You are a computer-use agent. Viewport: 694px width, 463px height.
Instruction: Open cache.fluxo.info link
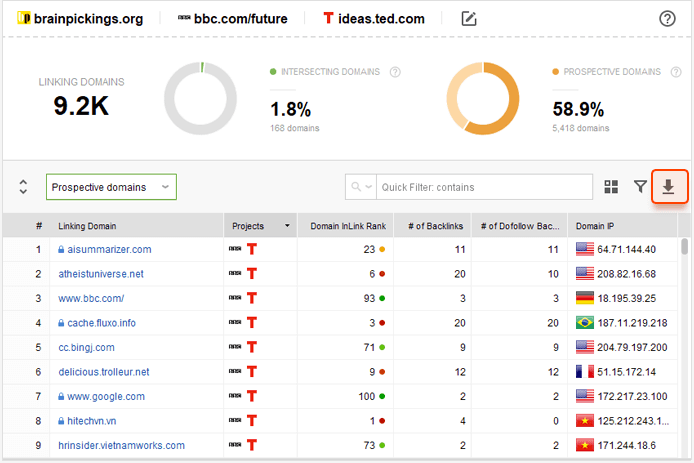(101, 323)
